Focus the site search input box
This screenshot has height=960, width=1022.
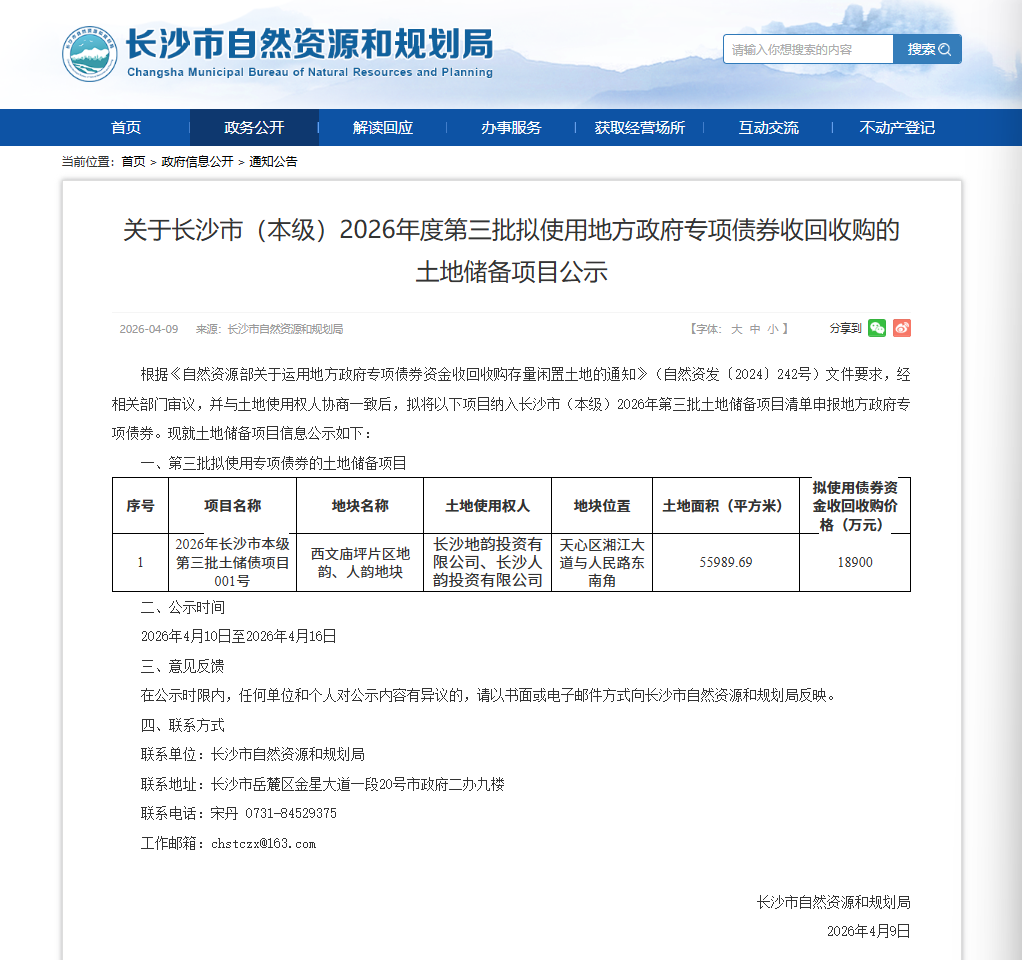point(808,49)
